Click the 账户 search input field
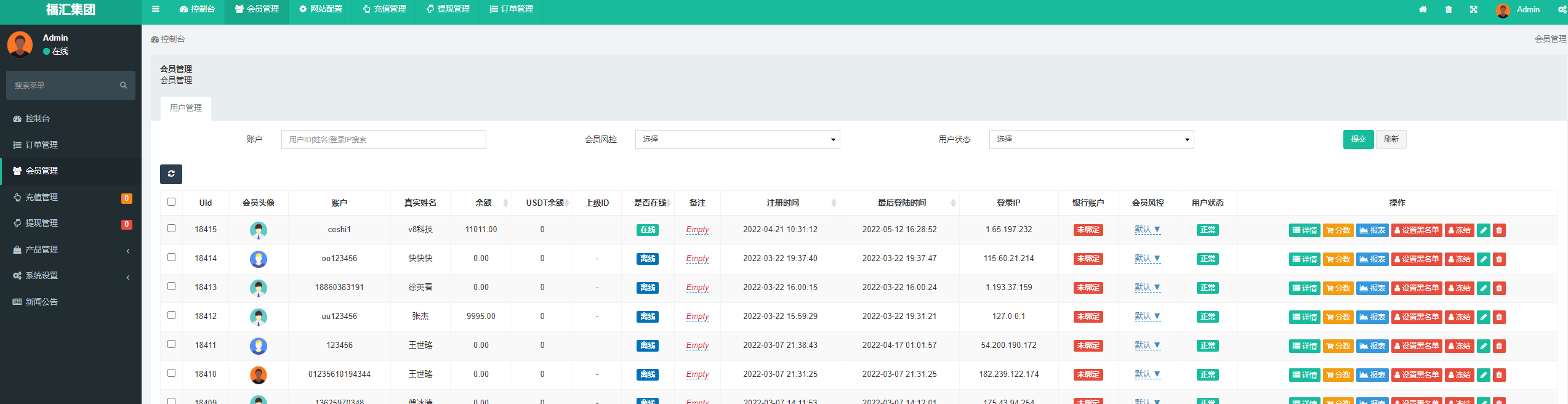 coord(384,140)
